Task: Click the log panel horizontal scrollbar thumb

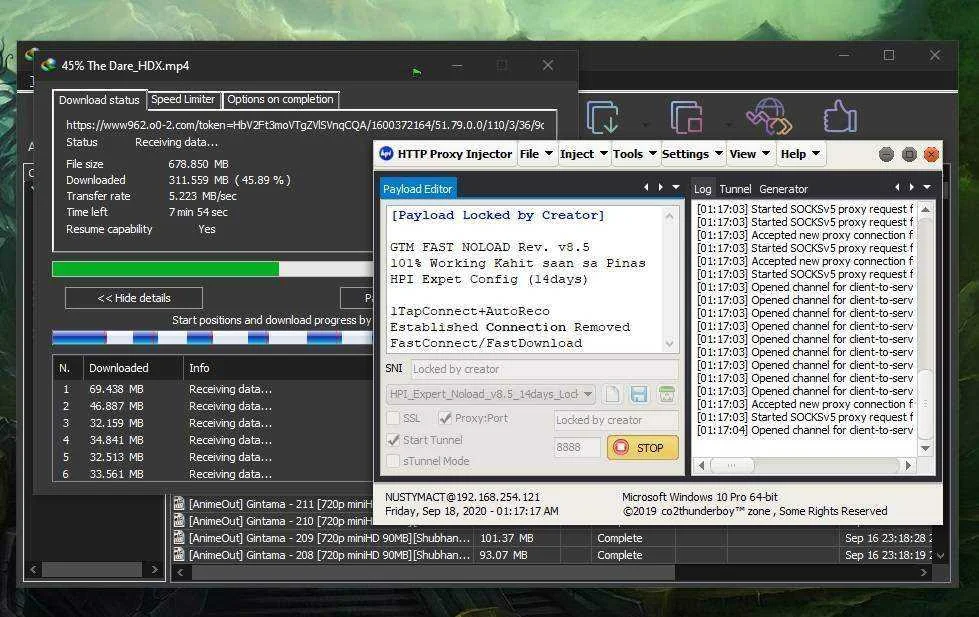Action: click(732, 465)
